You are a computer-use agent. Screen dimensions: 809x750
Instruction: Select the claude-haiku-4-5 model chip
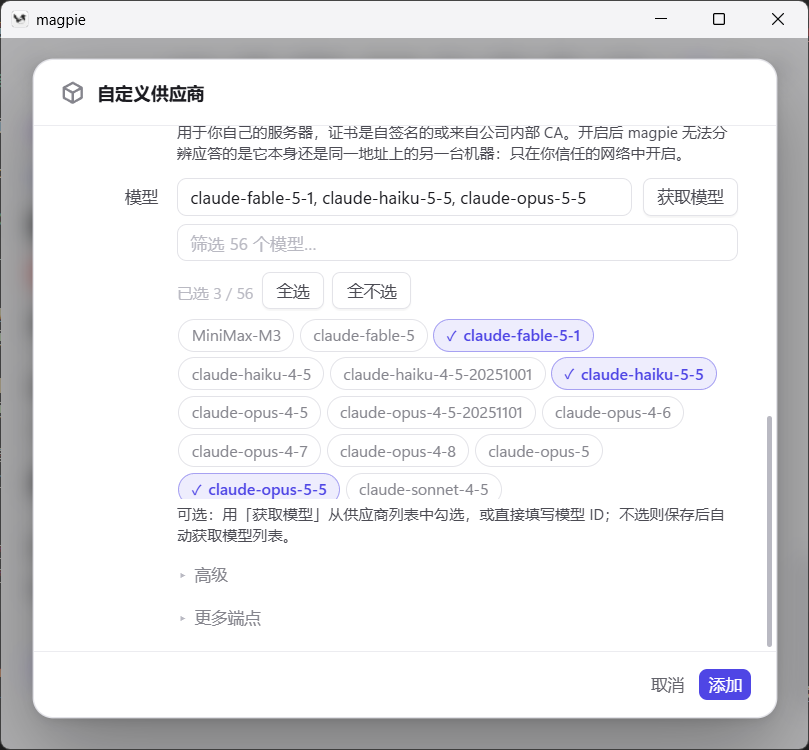click(251, 374)
